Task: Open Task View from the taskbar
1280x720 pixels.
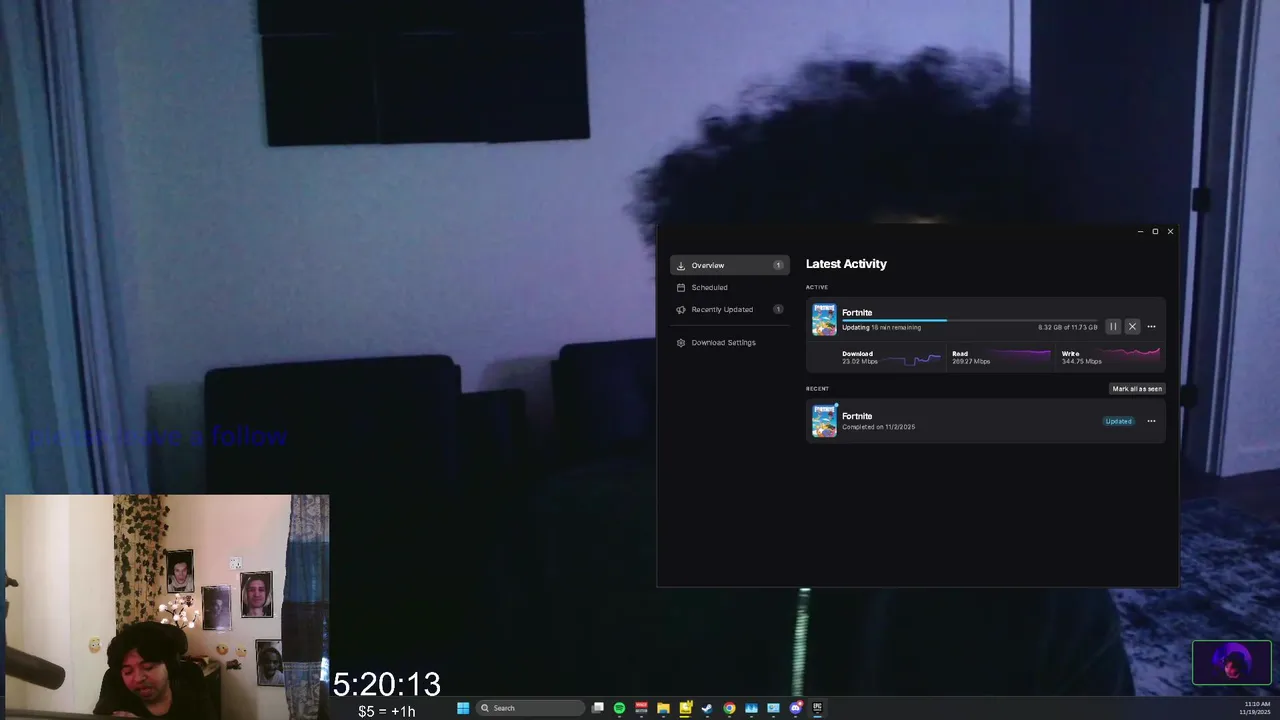Action: pos(598,708)
